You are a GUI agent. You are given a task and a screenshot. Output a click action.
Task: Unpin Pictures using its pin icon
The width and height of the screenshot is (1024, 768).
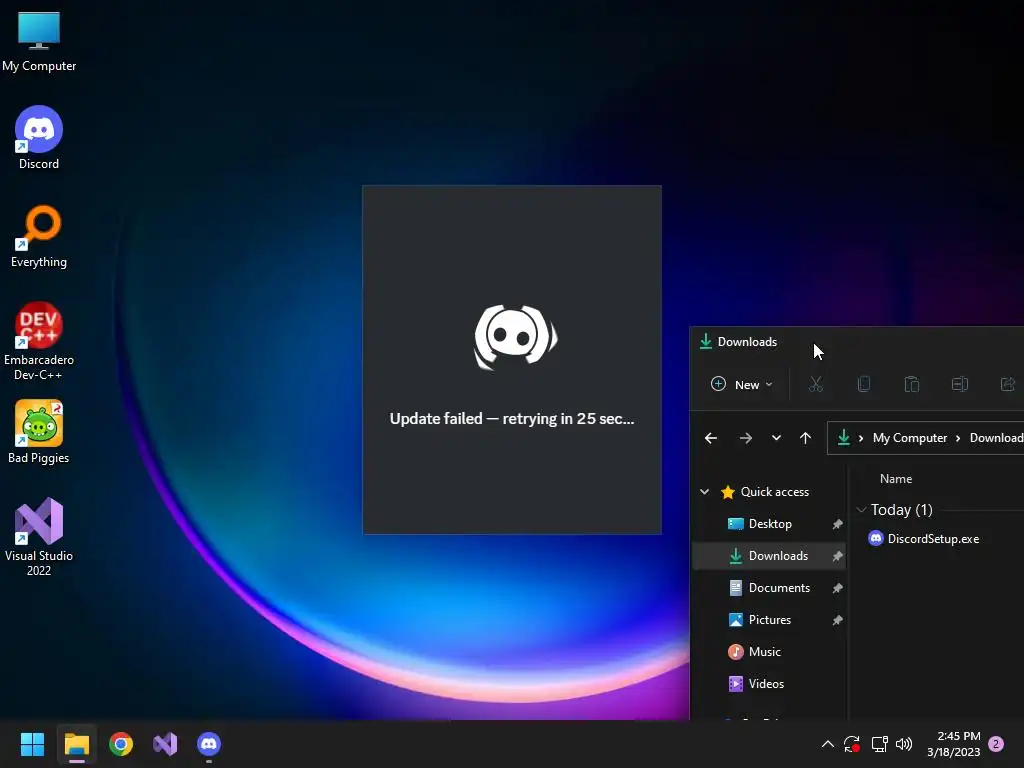837,620
